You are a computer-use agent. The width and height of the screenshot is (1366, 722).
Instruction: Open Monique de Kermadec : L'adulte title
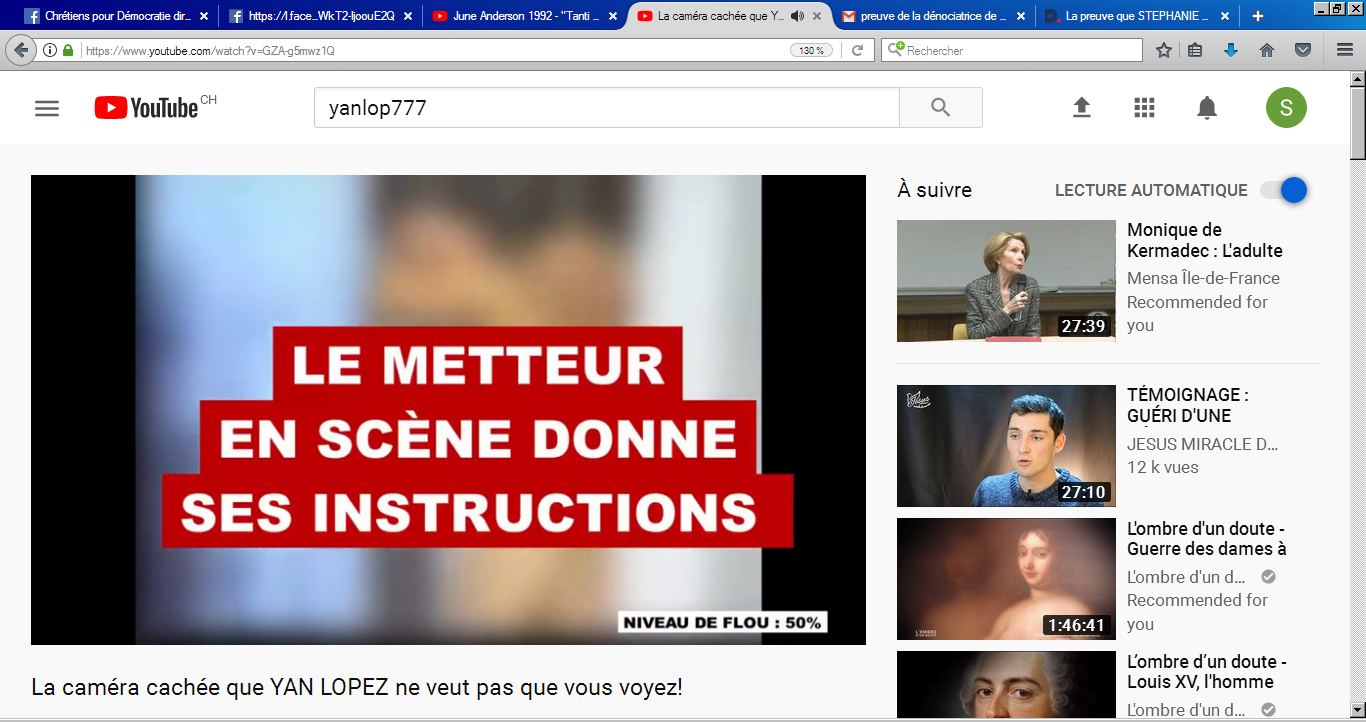pos(1204,240)
